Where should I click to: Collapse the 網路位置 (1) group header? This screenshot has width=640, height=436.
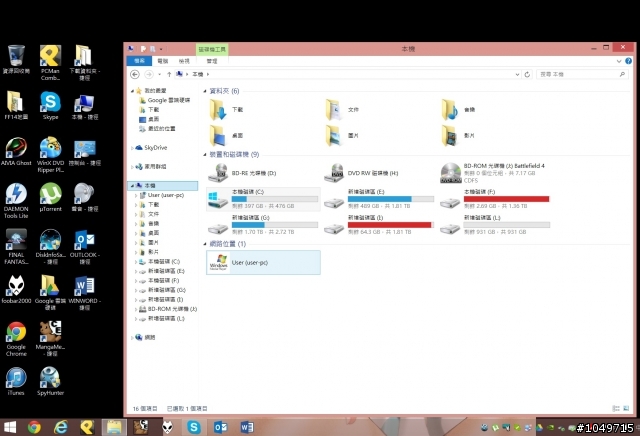coord(205,244)
